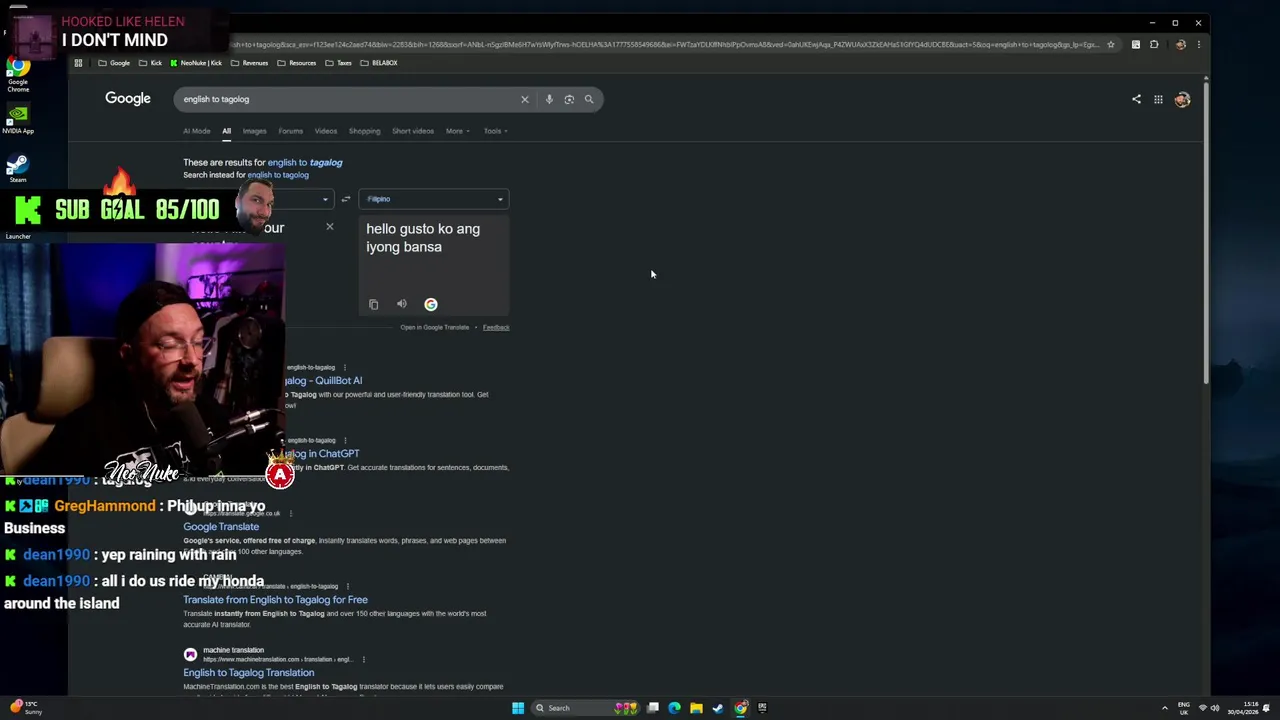Image resolution: width=1280 pixels, height=720 pixels.
Task: Open the toolbar icon next to Extensions
Action: click(1136, 44)
